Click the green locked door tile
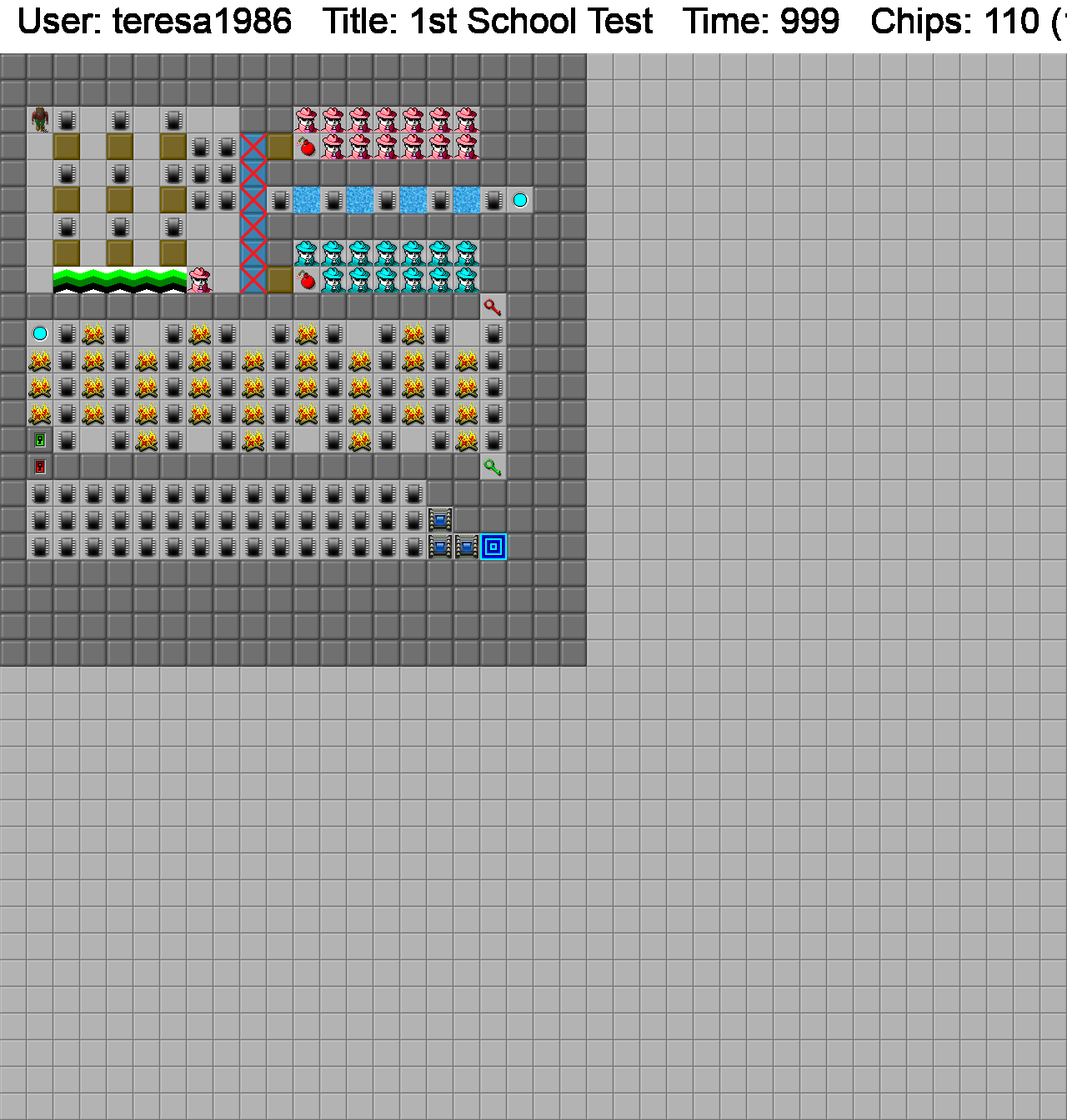 click(x=40, y=440)
